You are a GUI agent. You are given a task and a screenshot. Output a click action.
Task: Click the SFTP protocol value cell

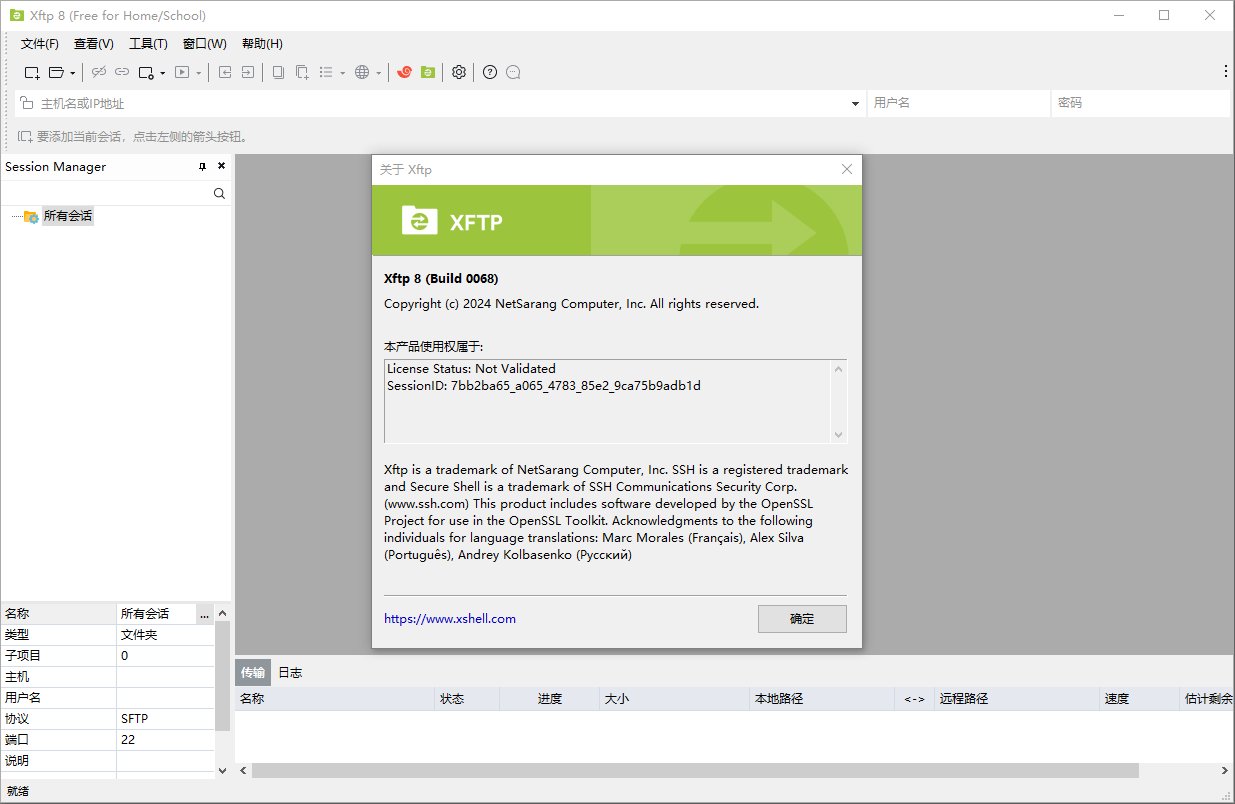[x=165, y=718]
